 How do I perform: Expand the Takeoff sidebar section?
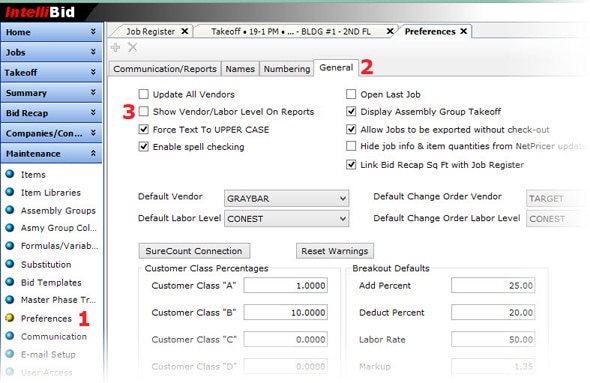[x=52, y=72]
